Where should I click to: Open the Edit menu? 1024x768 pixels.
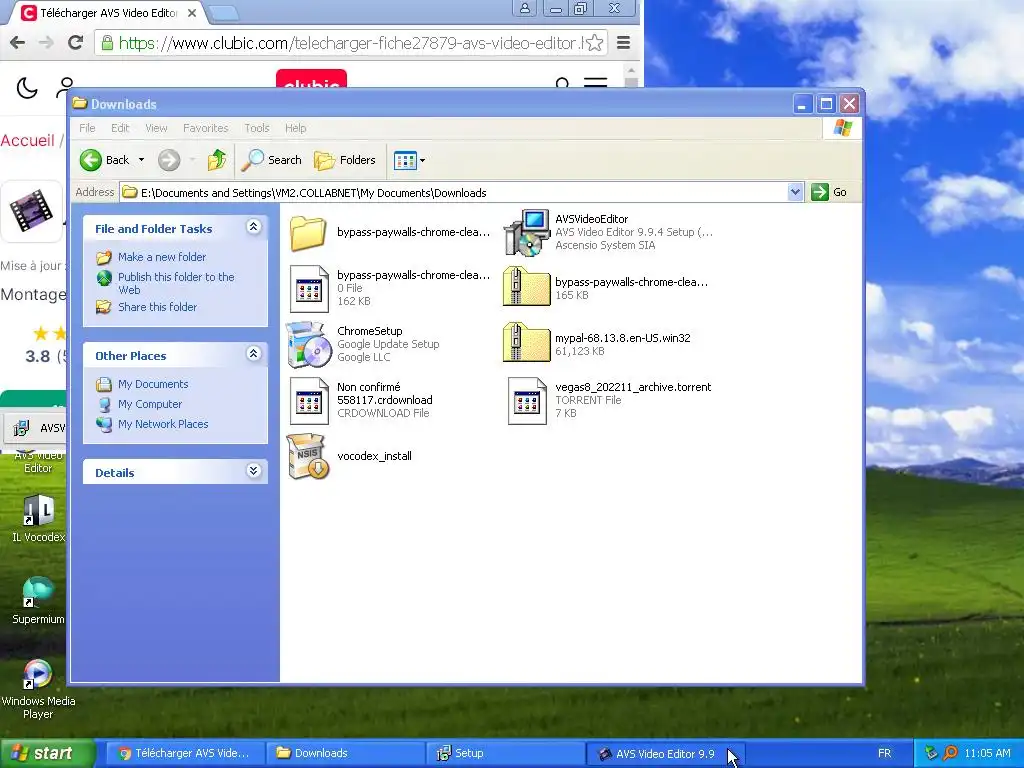click(120, 128)
